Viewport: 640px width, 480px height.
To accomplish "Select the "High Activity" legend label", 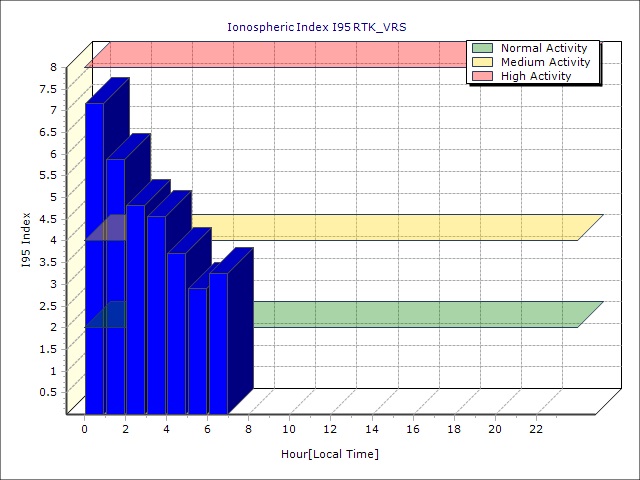I will (536, 76).
